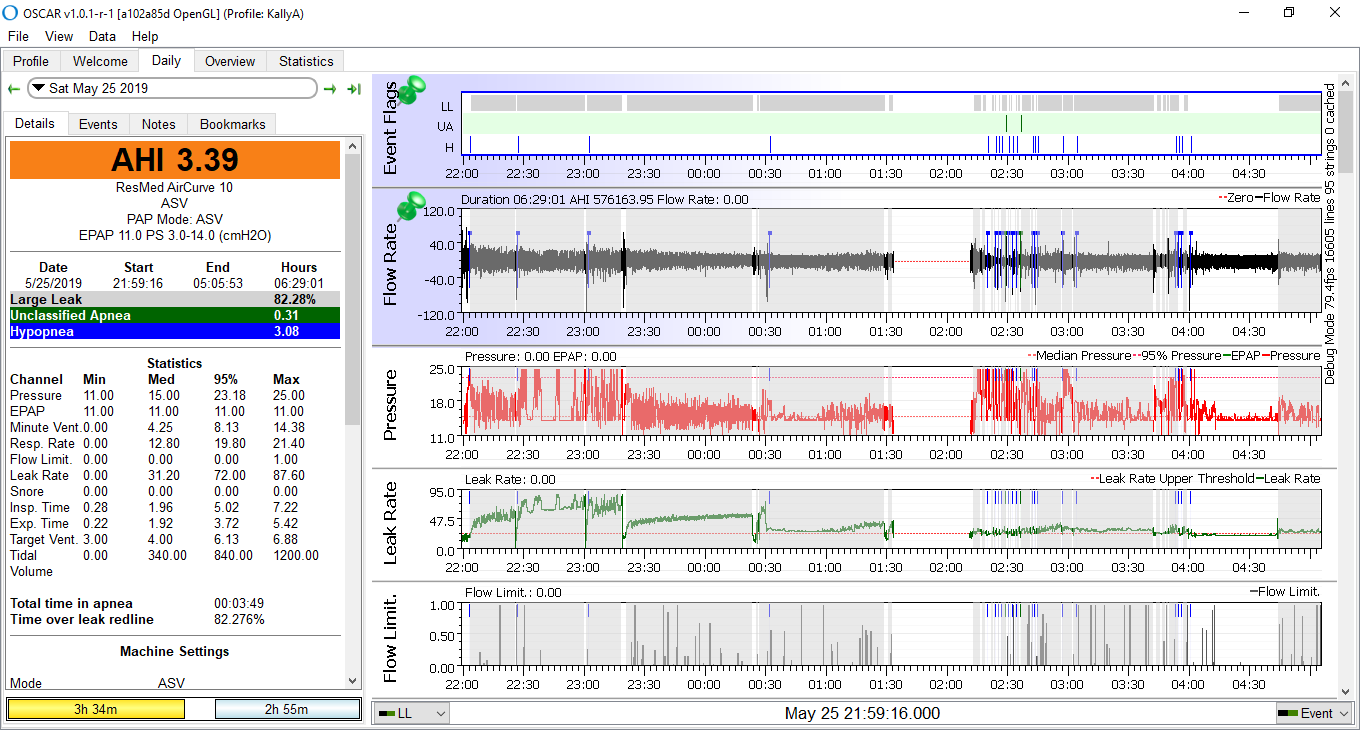Open the File menu
The height and width of the screenshot is (730, 1360).
pyautogui.click(x=18, y=36)
